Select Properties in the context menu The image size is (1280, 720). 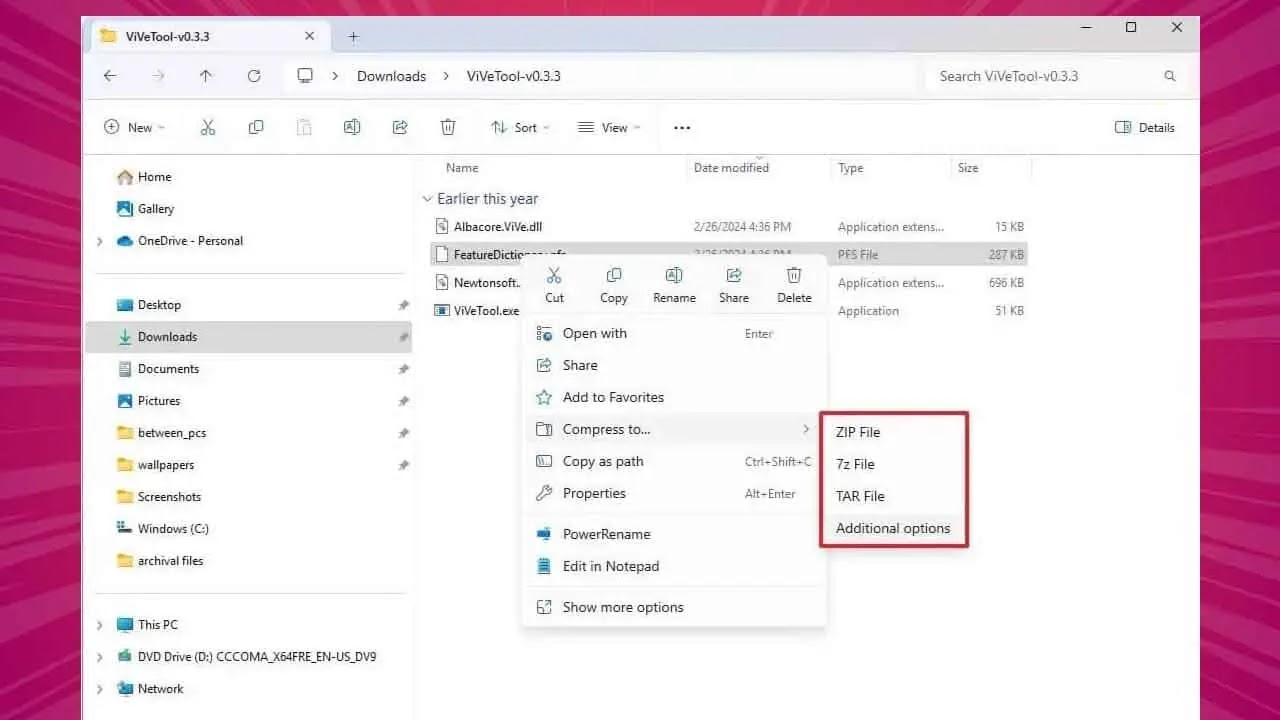point(674,493)
